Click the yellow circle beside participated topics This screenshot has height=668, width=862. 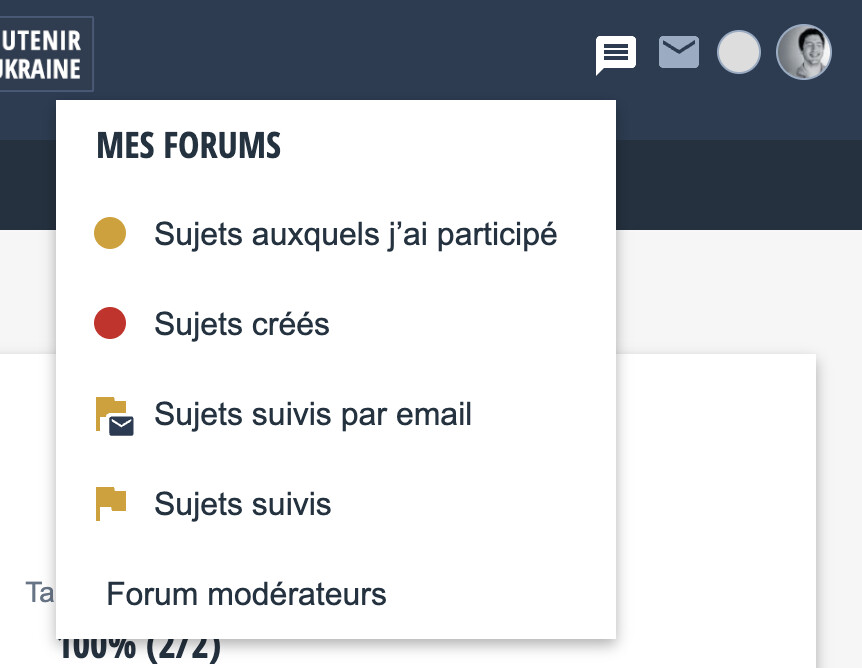point(110,234)
